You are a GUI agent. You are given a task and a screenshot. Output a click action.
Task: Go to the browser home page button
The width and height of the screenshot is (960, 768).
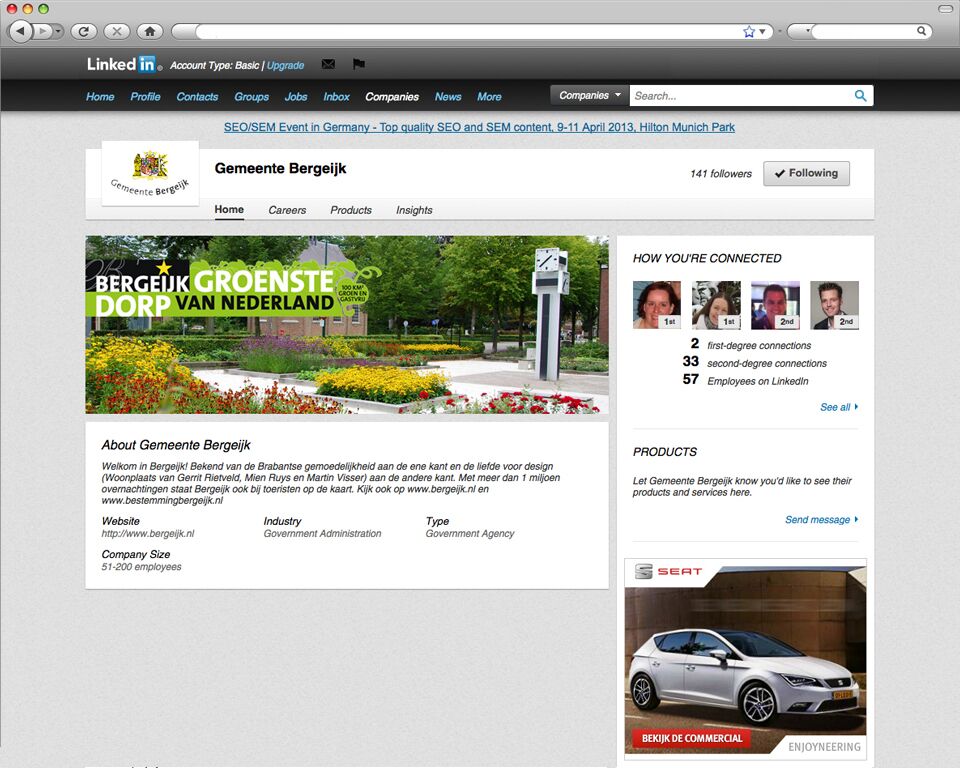coord(149,31)
